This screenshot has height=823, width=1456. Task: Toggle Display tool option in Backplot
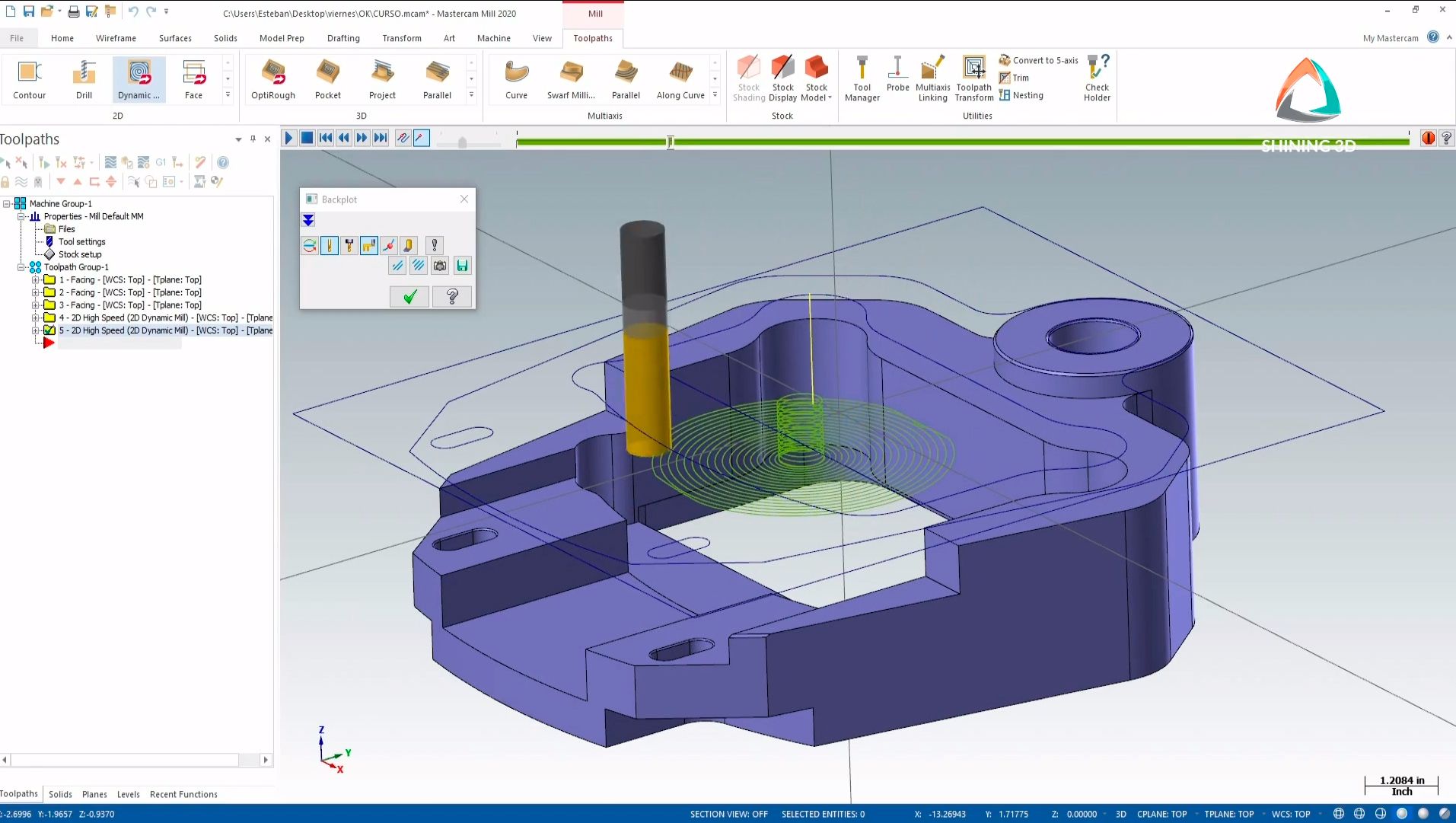coord(330,245)
